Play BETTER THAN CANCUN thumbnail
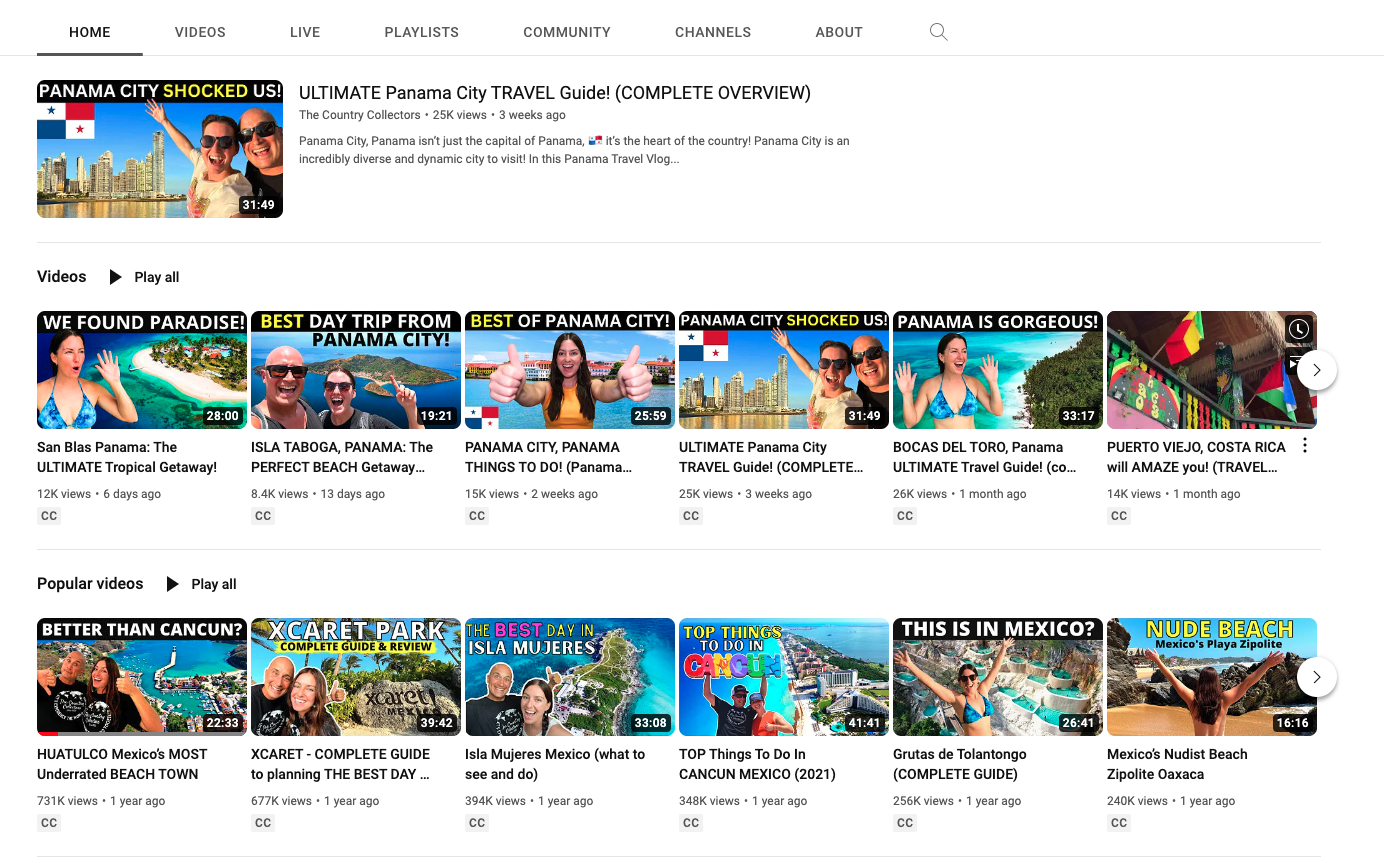The image size is (1384, 863). tap(142, 677)
